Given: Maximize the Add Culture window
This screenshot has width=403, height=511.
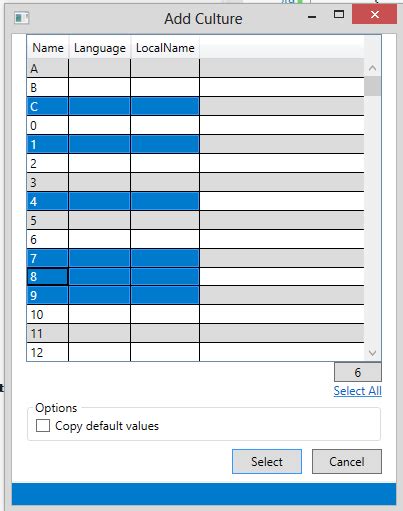Looking at the screenshot, I should point(339,14).
